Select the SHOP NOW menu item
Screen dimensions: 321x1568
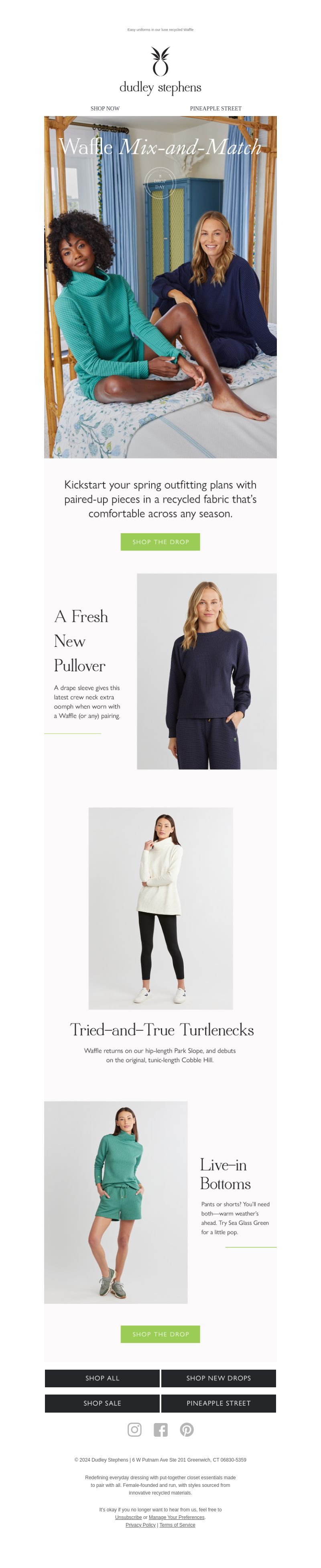[105, 108]
